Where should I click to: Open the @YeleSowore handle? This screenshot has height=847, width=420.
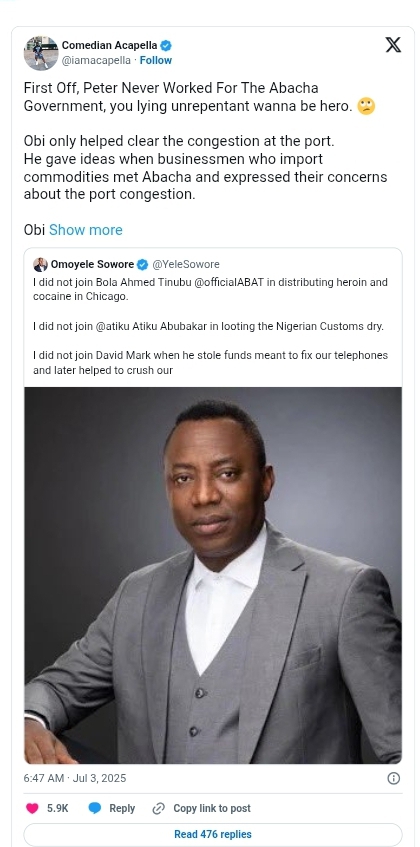click(x=186, y=265)
